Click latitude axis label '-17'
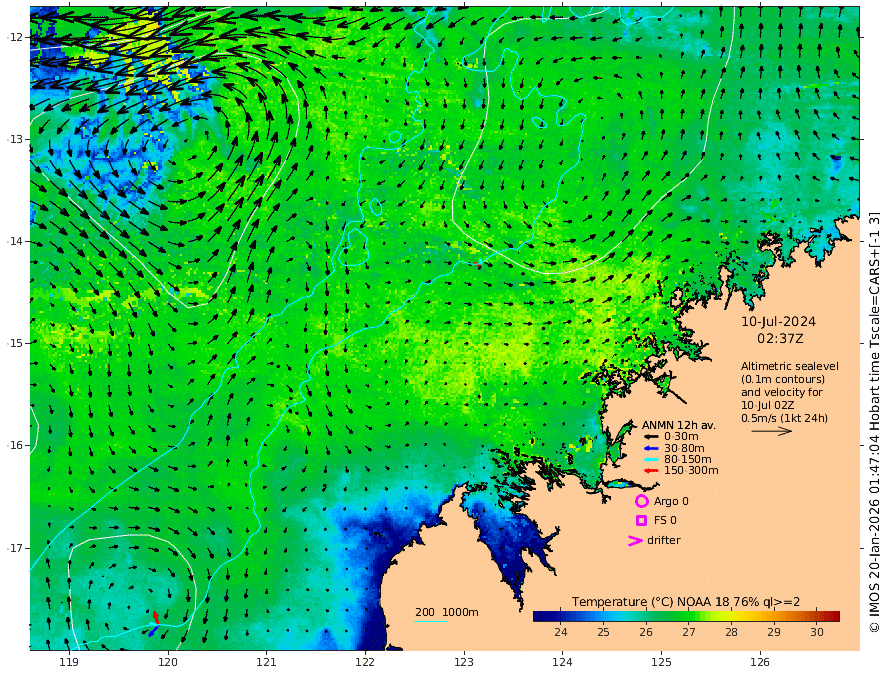This screenshot has height=680, width=880. 15,548
